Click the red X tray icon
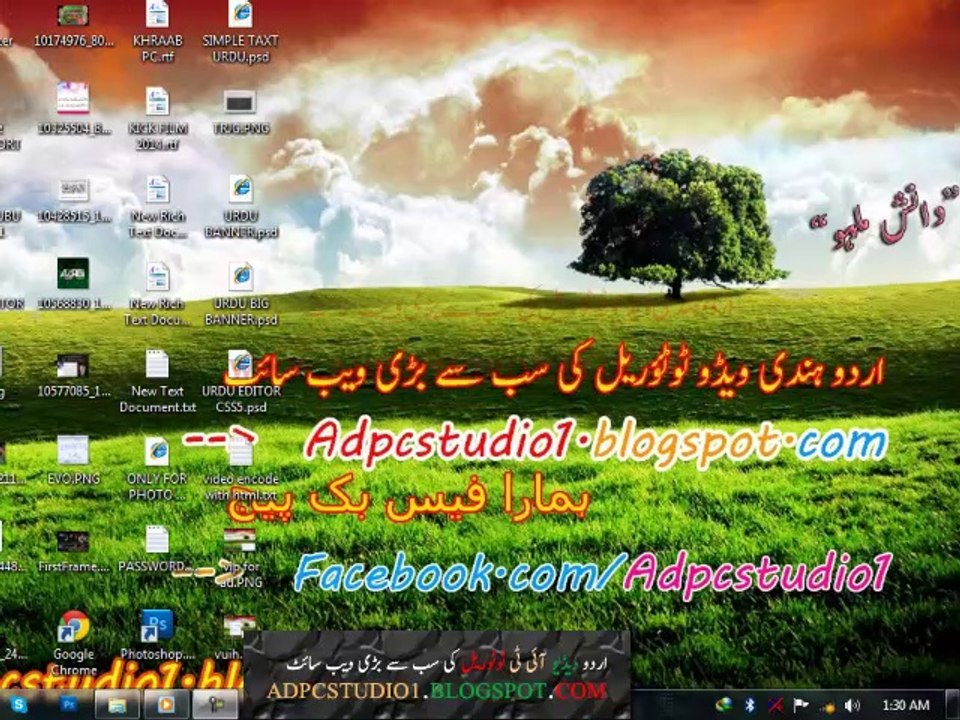This screenshot has width=960, height=720. coord(776,705)
